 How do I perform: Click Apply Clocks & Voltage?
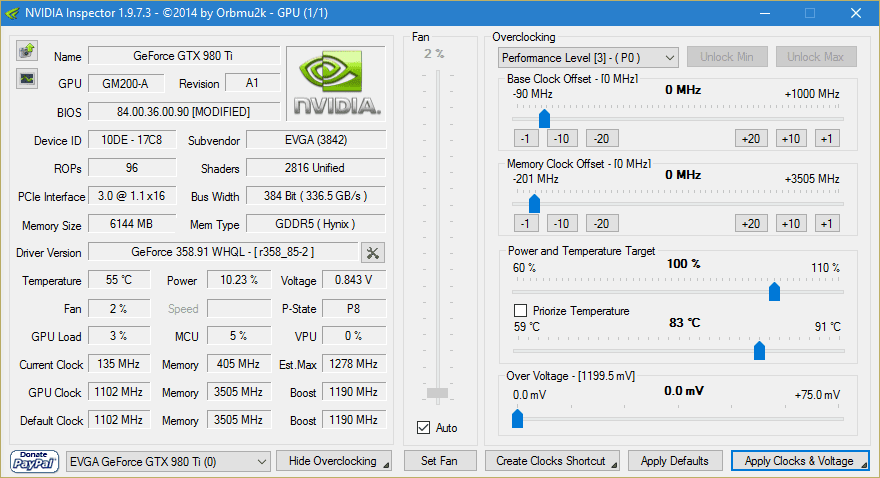800,461
